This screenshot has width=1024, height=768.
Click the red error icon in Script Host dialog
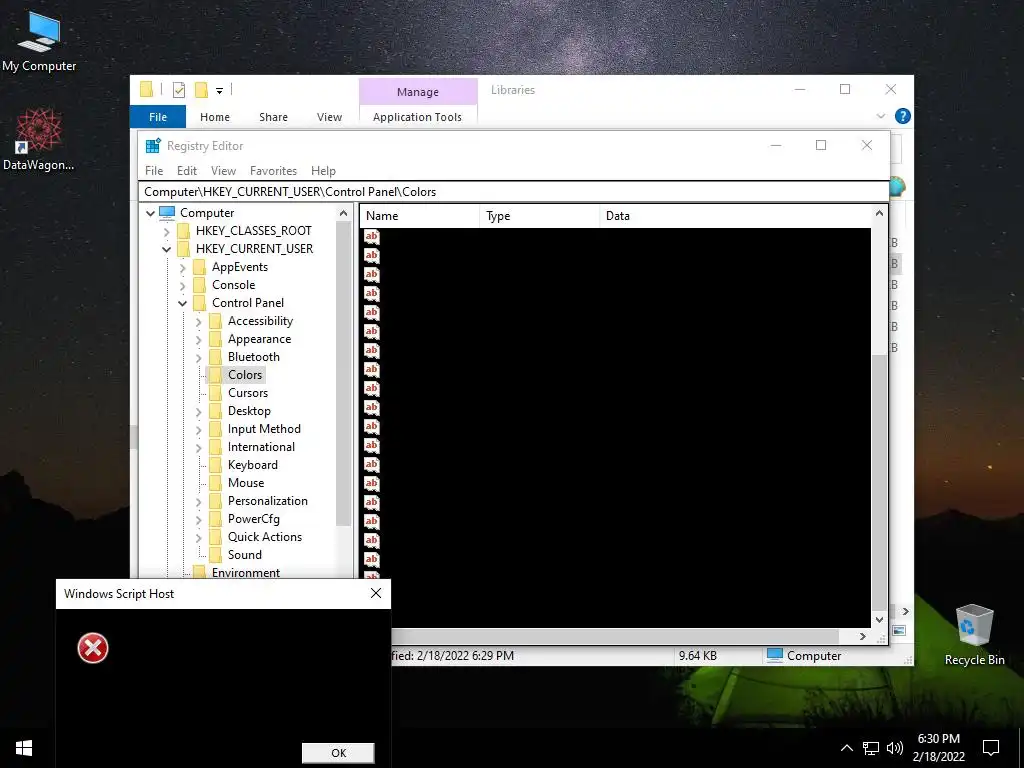[93, 648]
